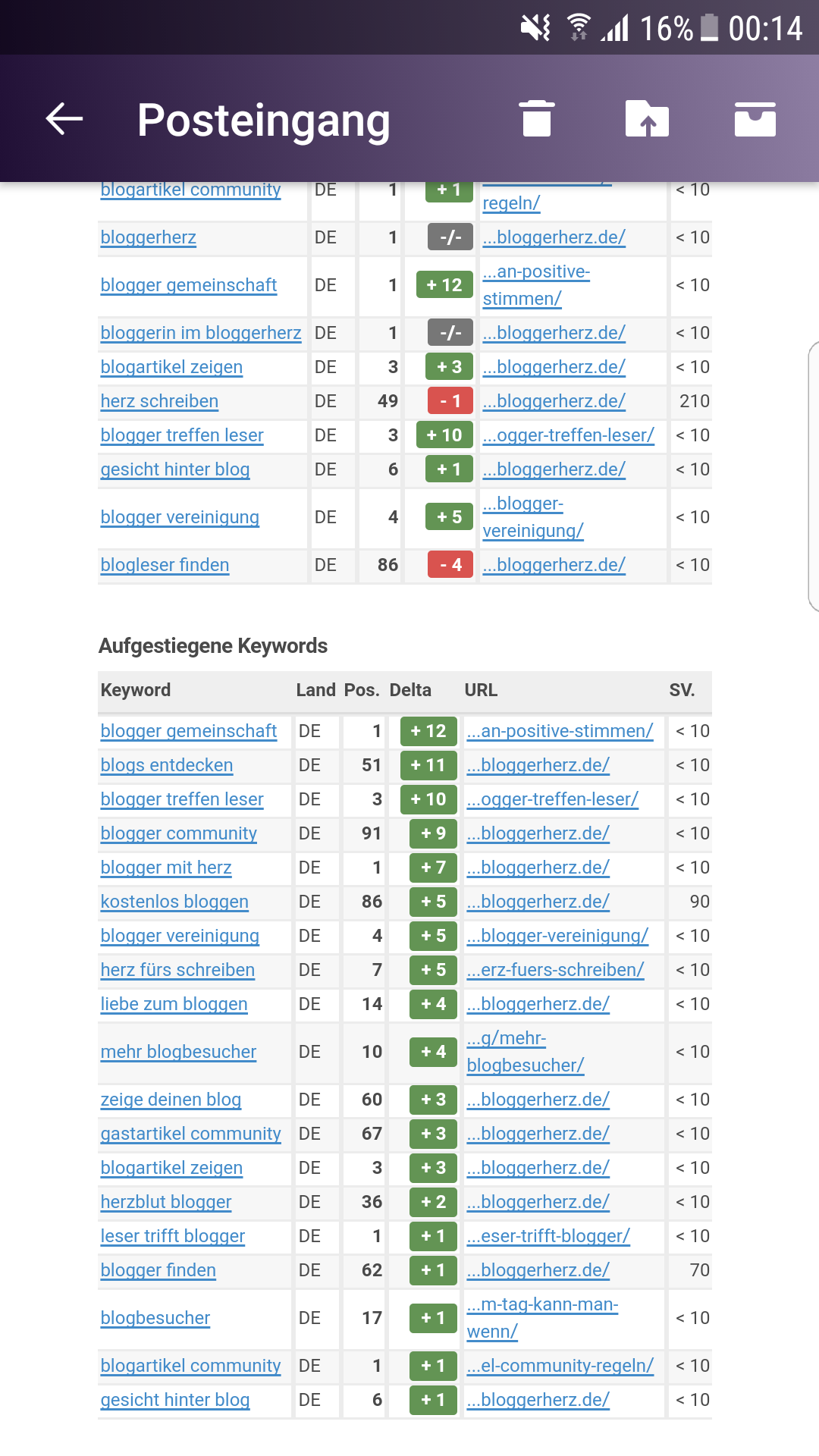Open 'kostenlos bloggen' keyword link
Viewport: 819px width, 1456px height.
point(174,902)
